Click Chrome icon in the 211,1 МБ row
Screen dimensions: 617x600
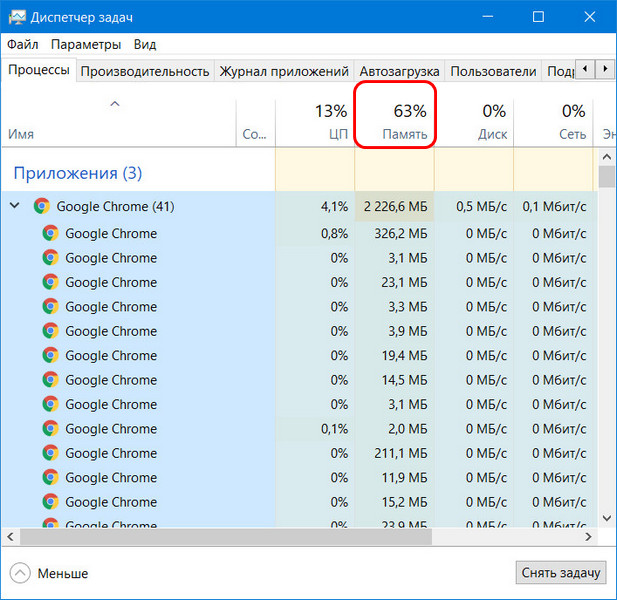tap(50, 453)
